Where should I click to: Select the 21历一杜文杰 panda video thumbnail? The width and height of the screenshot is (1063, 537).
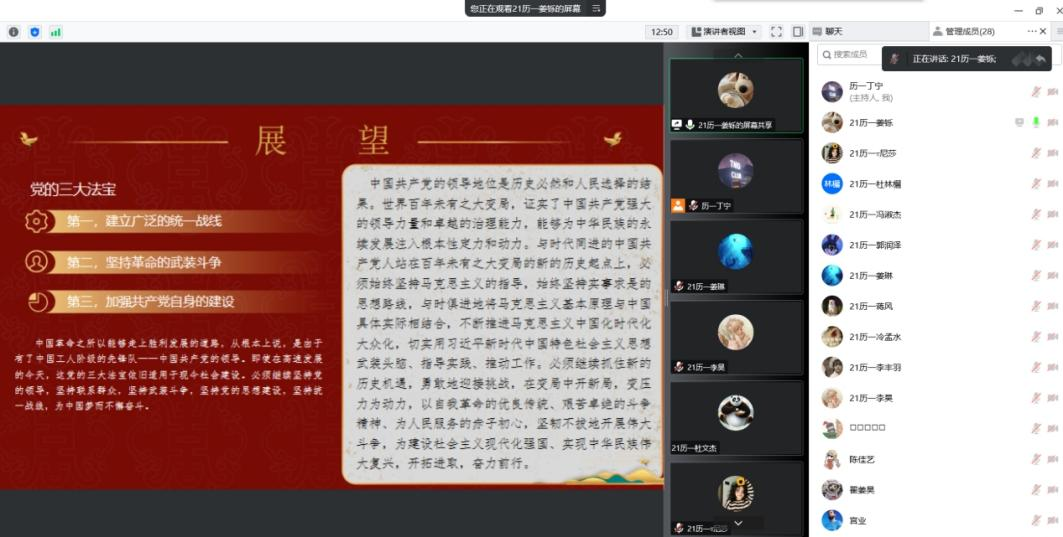[735, 417]
